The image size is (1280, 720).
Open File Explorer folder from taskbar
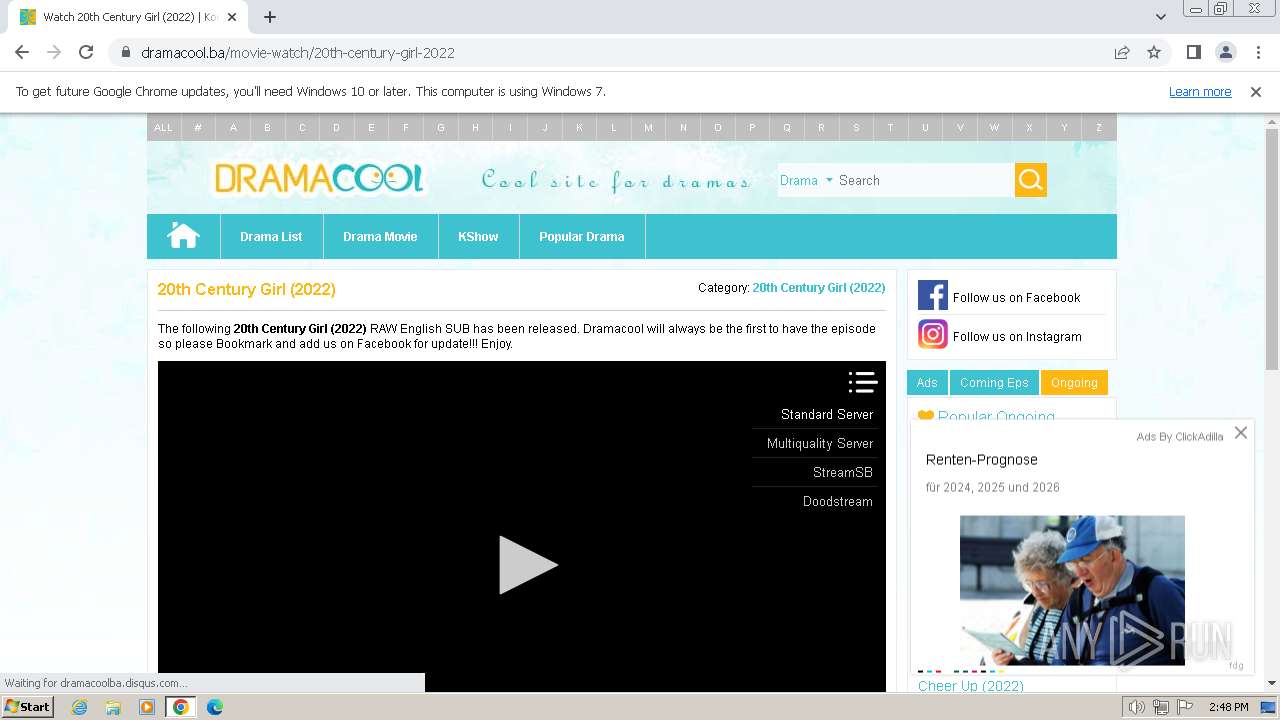pos(113,707)
